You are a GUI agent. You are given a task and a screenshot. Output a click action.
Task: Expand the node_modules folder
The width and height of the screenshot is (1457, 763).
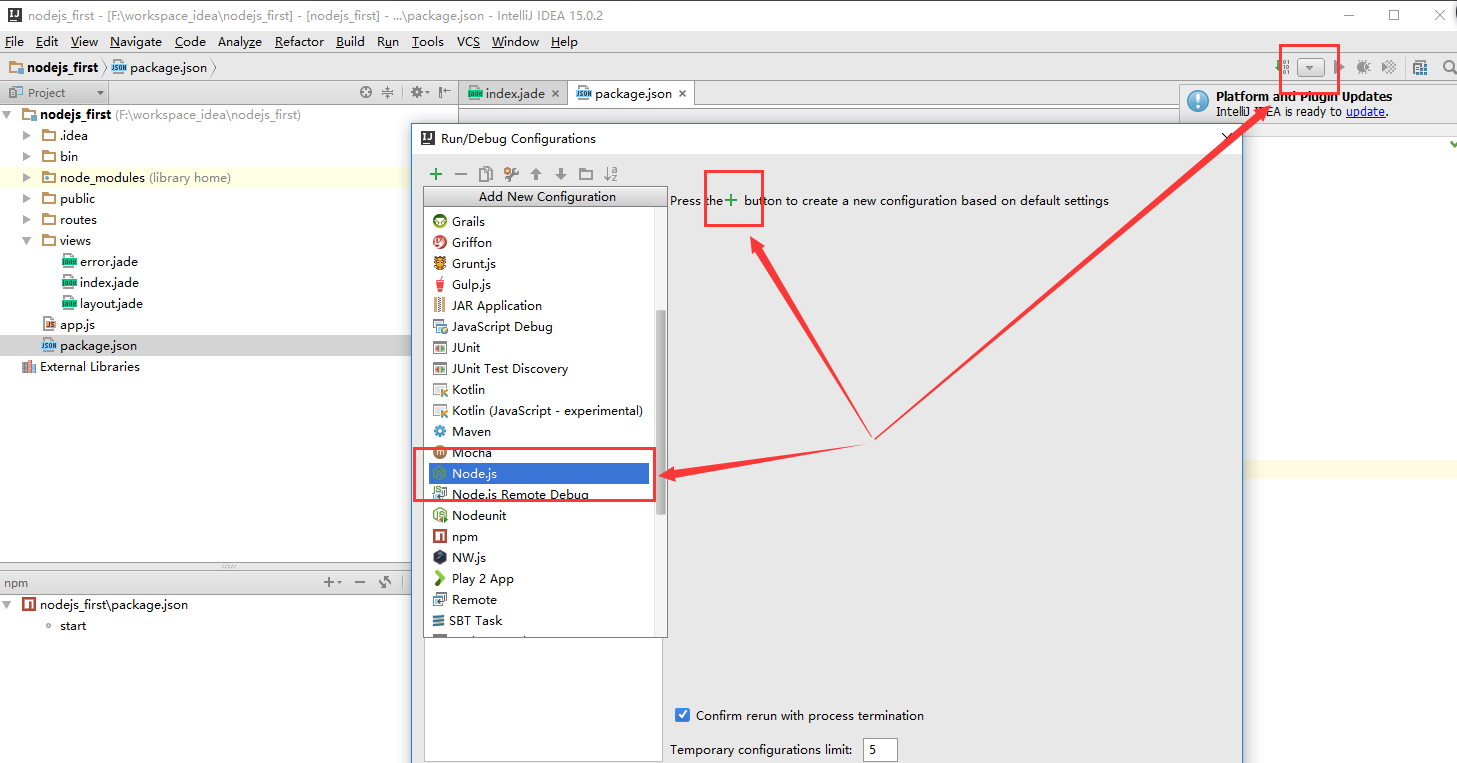(27, 177)
